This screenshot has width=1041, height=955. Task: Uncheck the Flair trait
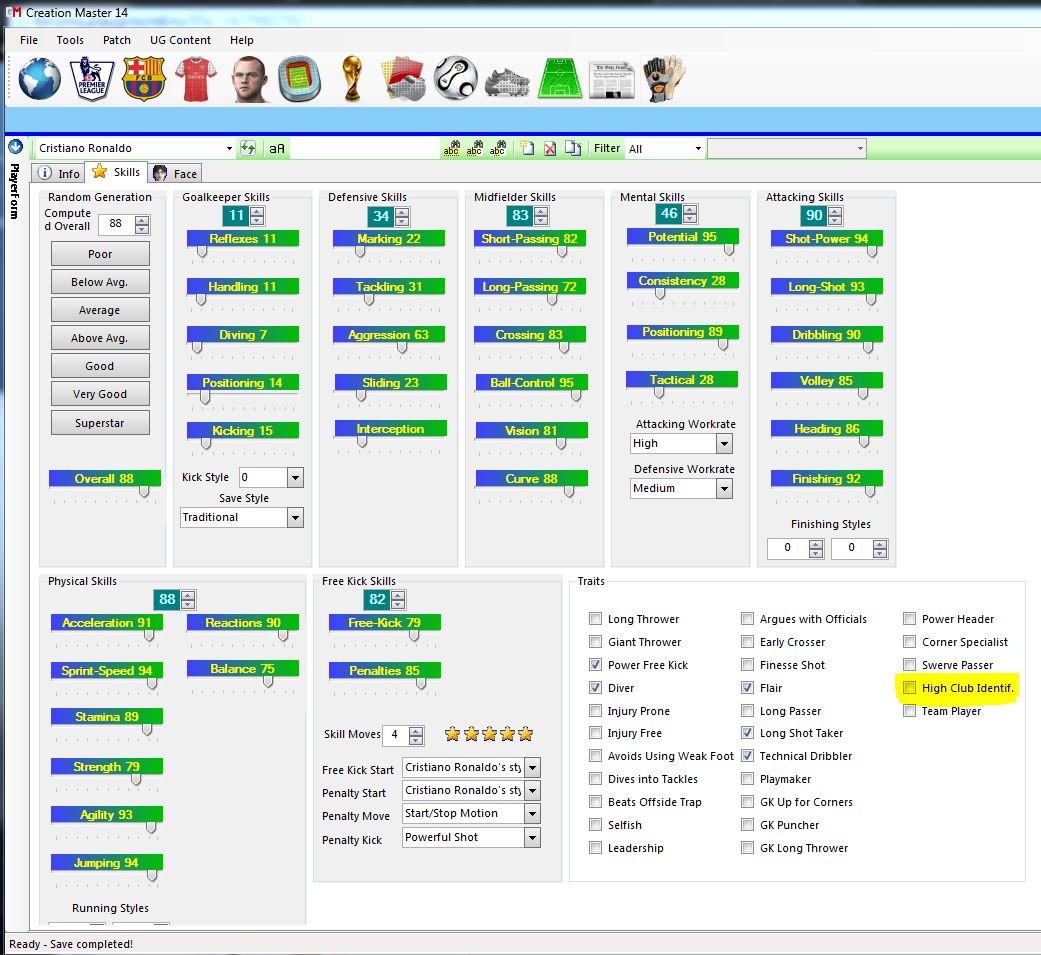[x=748, y=688]
